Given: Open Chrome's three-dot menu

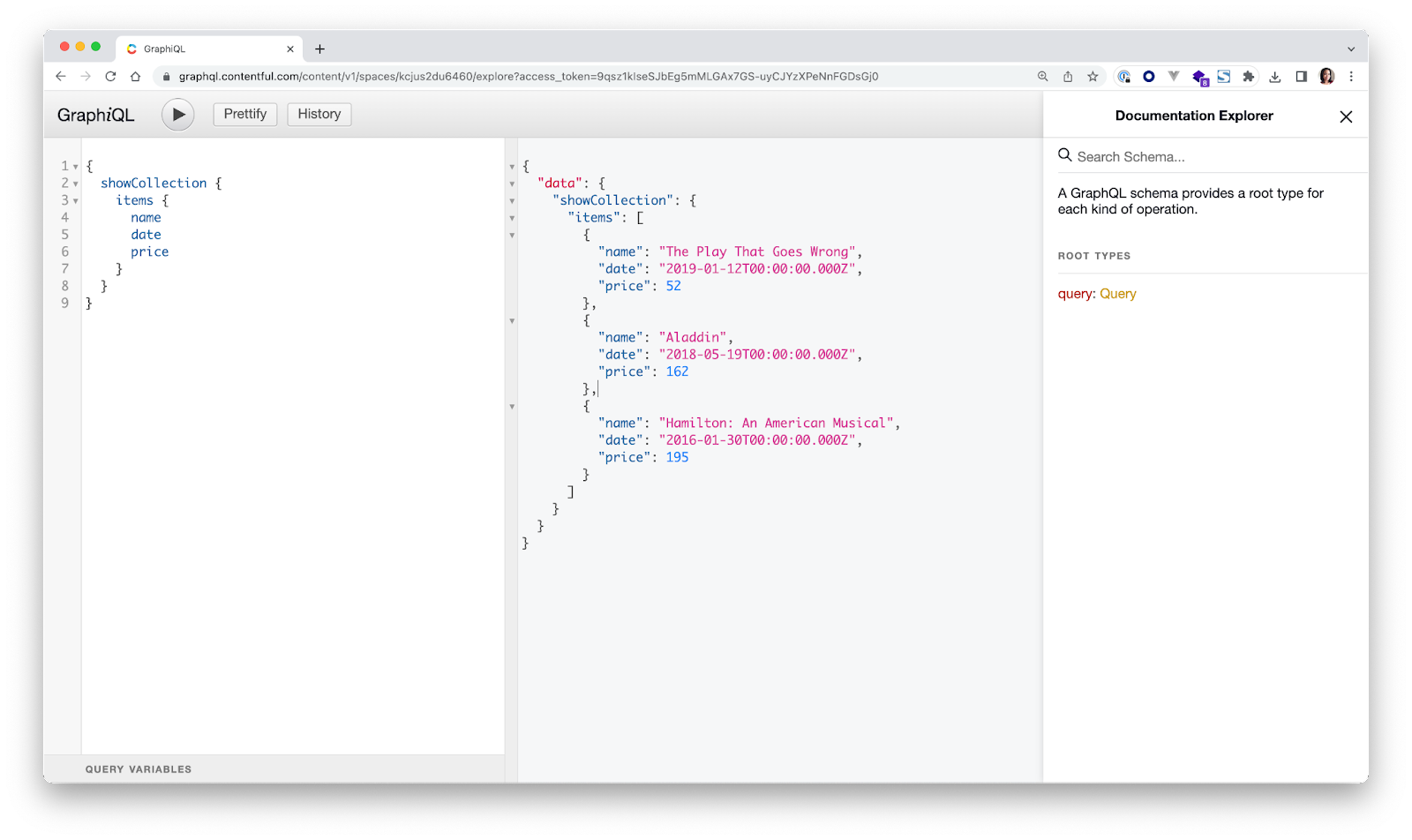Looking at the screenshot, I should click(1351, 77).
